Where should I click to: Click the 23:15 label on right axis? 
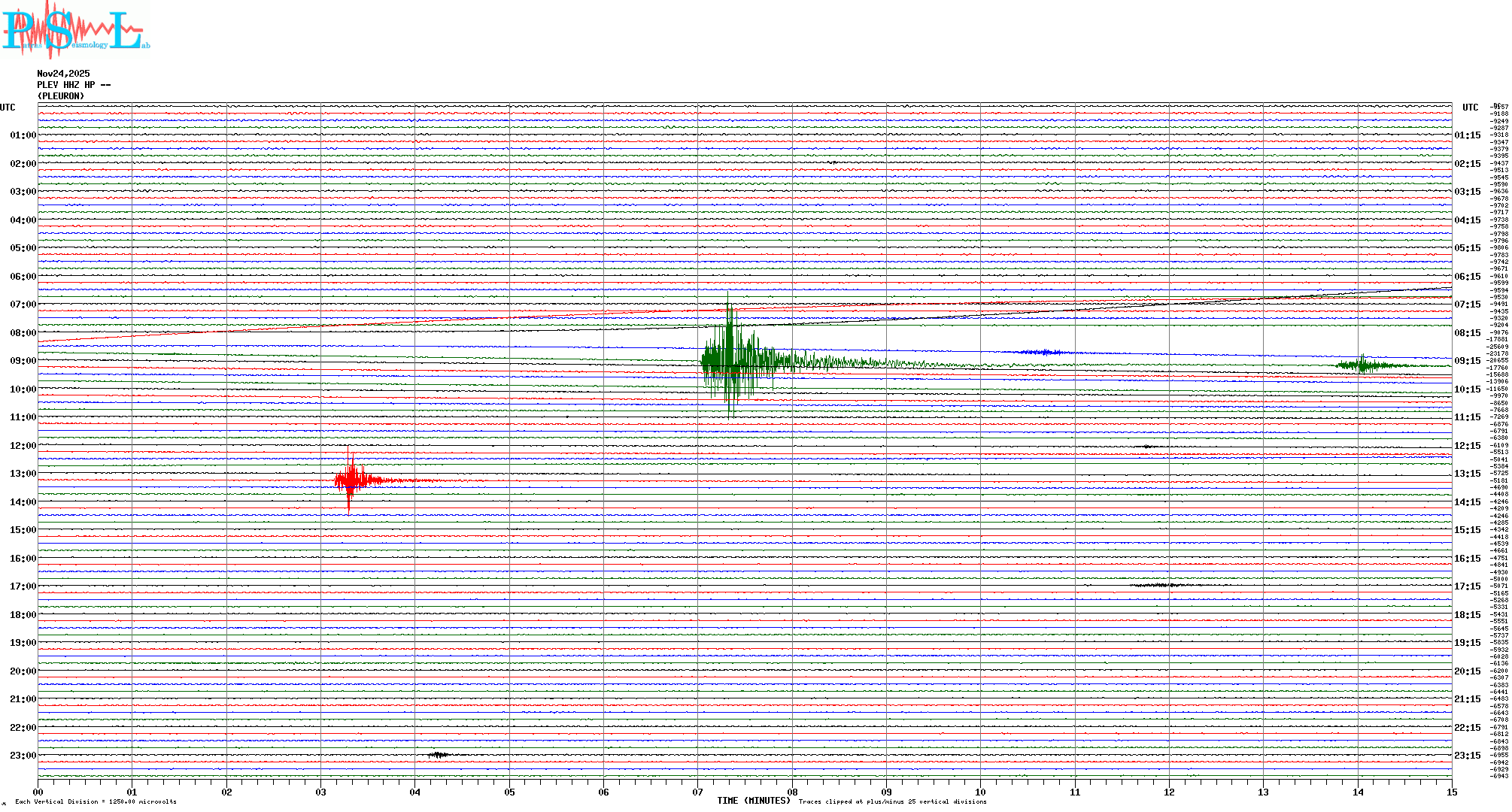click(x=1467, y=756)
